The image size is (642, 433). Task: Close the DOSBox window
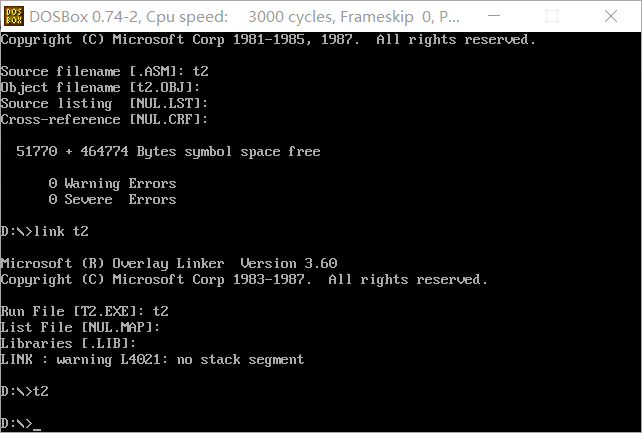(615, 15)
